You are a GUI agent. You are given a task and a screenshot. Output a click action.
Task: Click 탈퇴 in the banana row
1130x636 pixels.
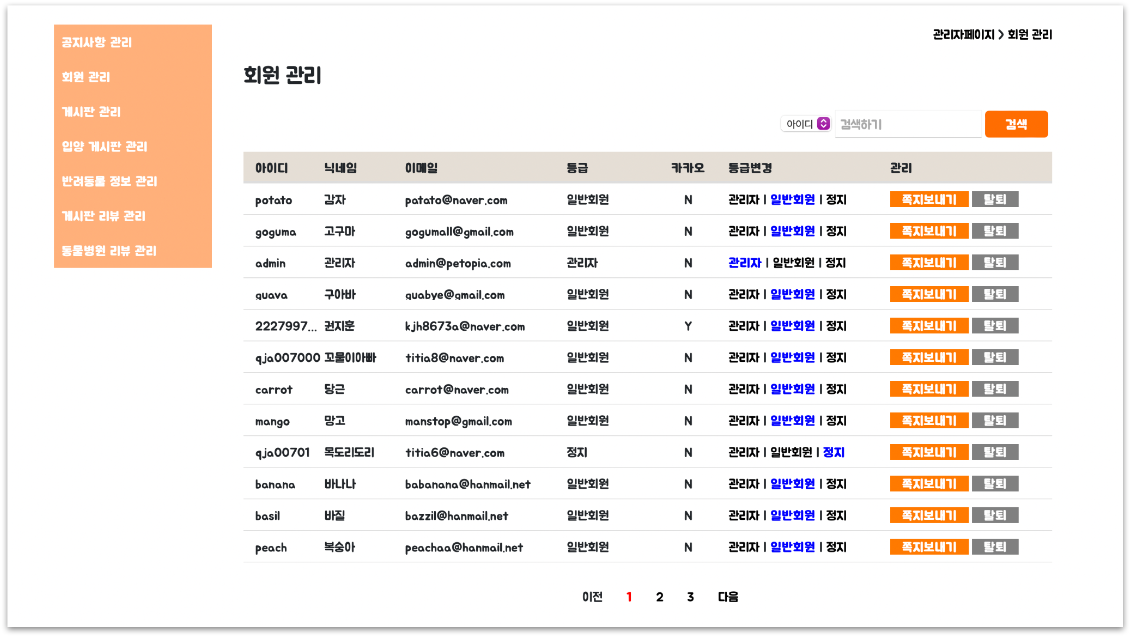coord(995,484)
